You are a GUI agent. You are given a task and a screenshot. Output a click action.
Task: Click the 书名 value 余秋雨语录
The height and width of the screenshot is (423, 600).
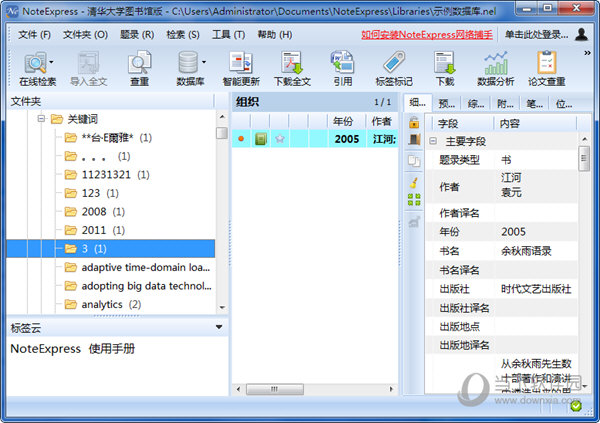tap(526, 251)
